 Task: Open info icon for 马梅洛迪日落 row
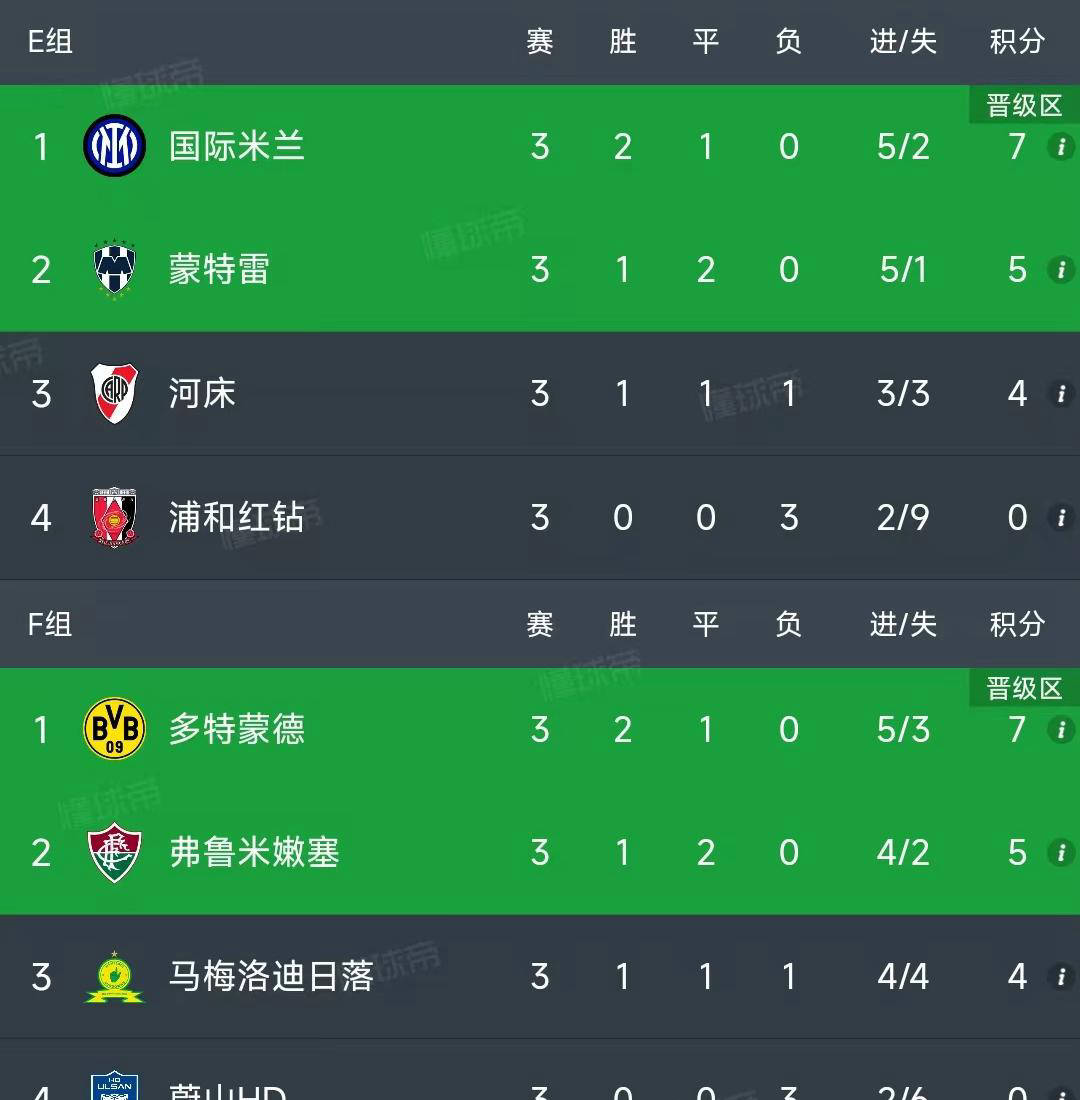click(x=1059, y=976)
